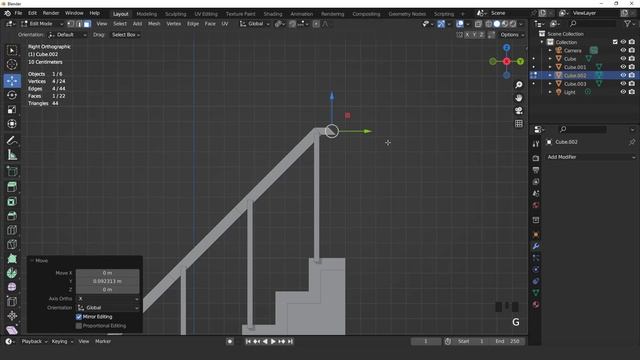Open Add Modifier dropdown
640x360 pixels.
[x=591, y=157]
